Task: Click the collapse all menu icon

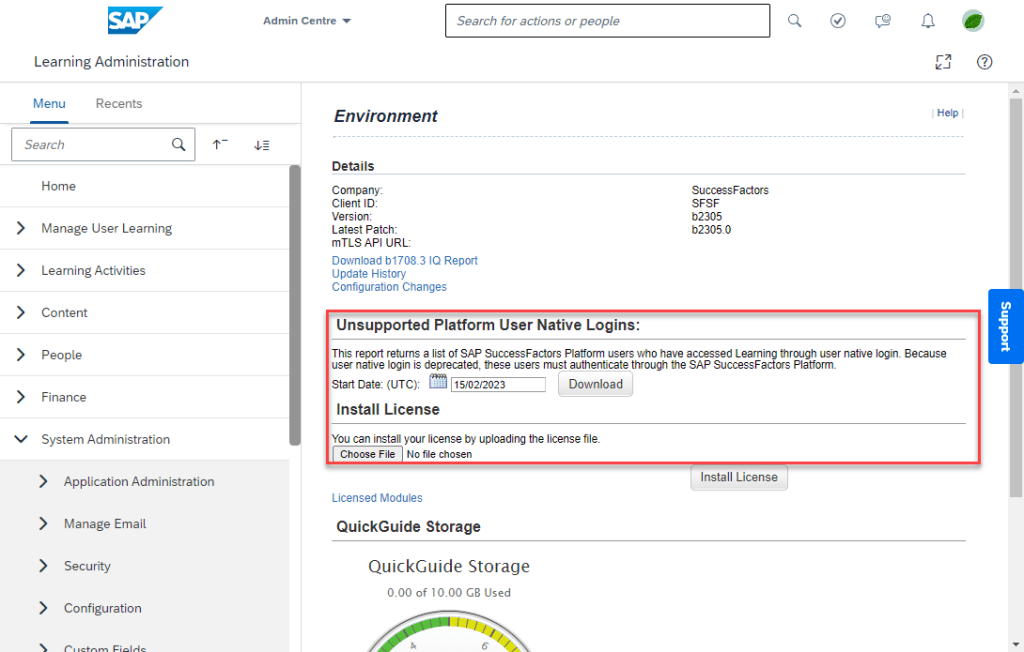Action: tap(220, 145)
